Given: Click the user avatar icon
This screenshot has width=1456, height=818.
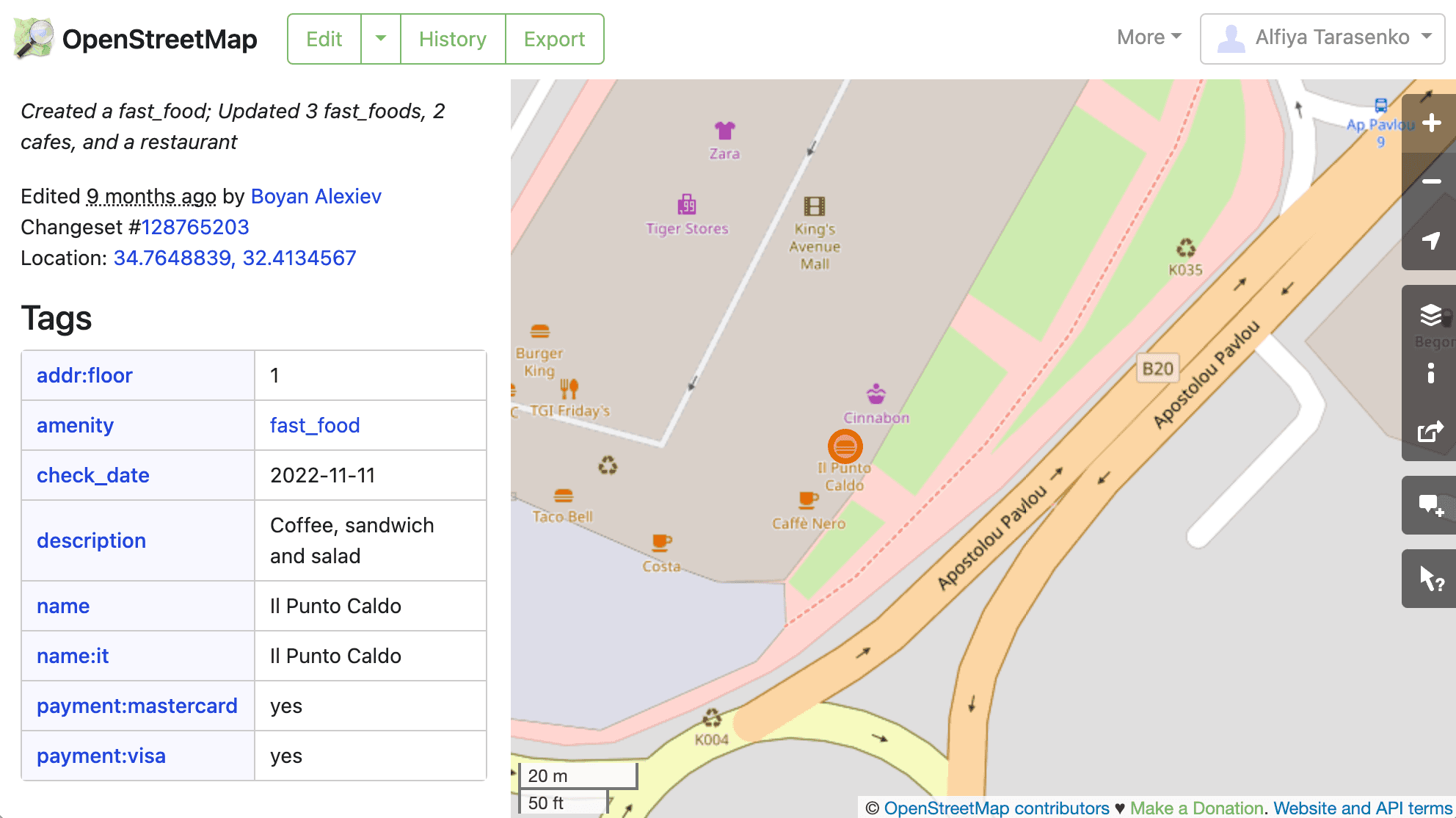Looking at the screenshot, I should (1231, 38).
